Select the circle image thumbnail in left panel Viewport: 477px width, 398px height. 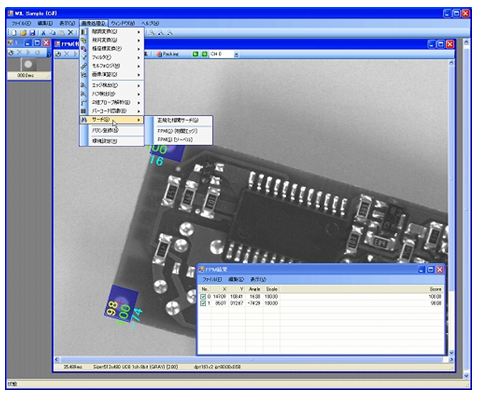tap(29, 65)
